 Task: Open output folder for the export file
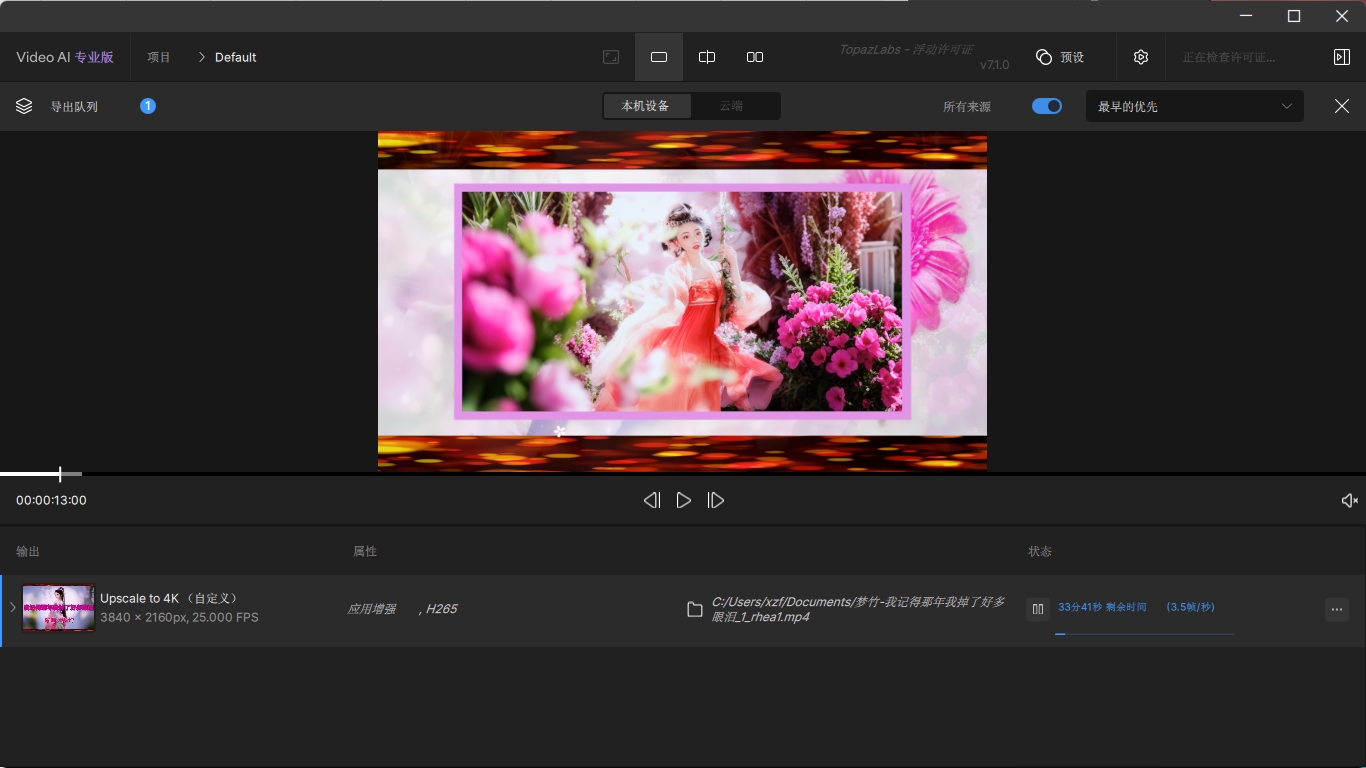tap(695, 609)
